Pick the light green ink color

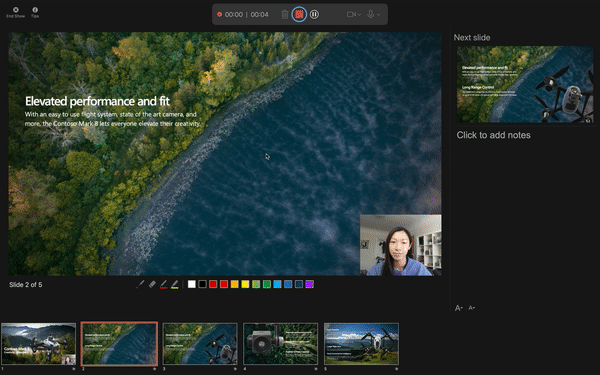point(256,284)
